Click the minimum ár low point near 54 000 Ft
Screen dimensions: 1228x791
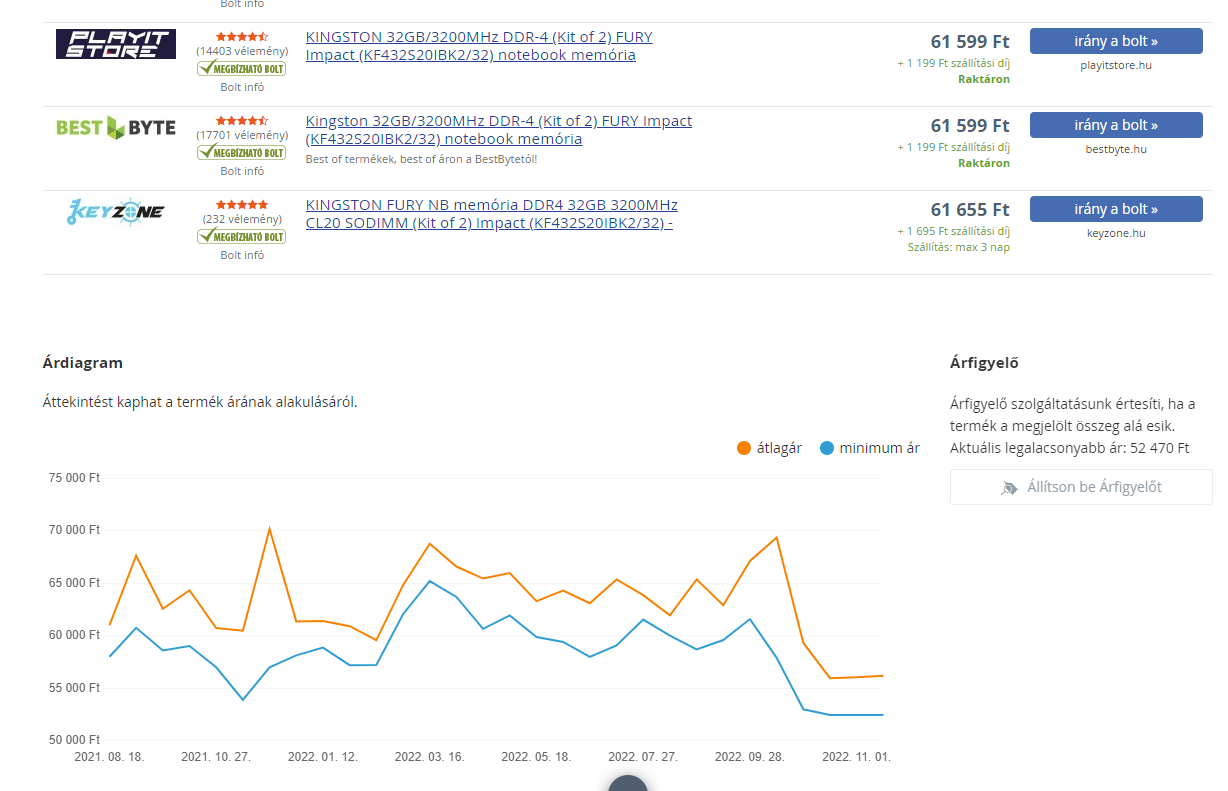point(243,699)
